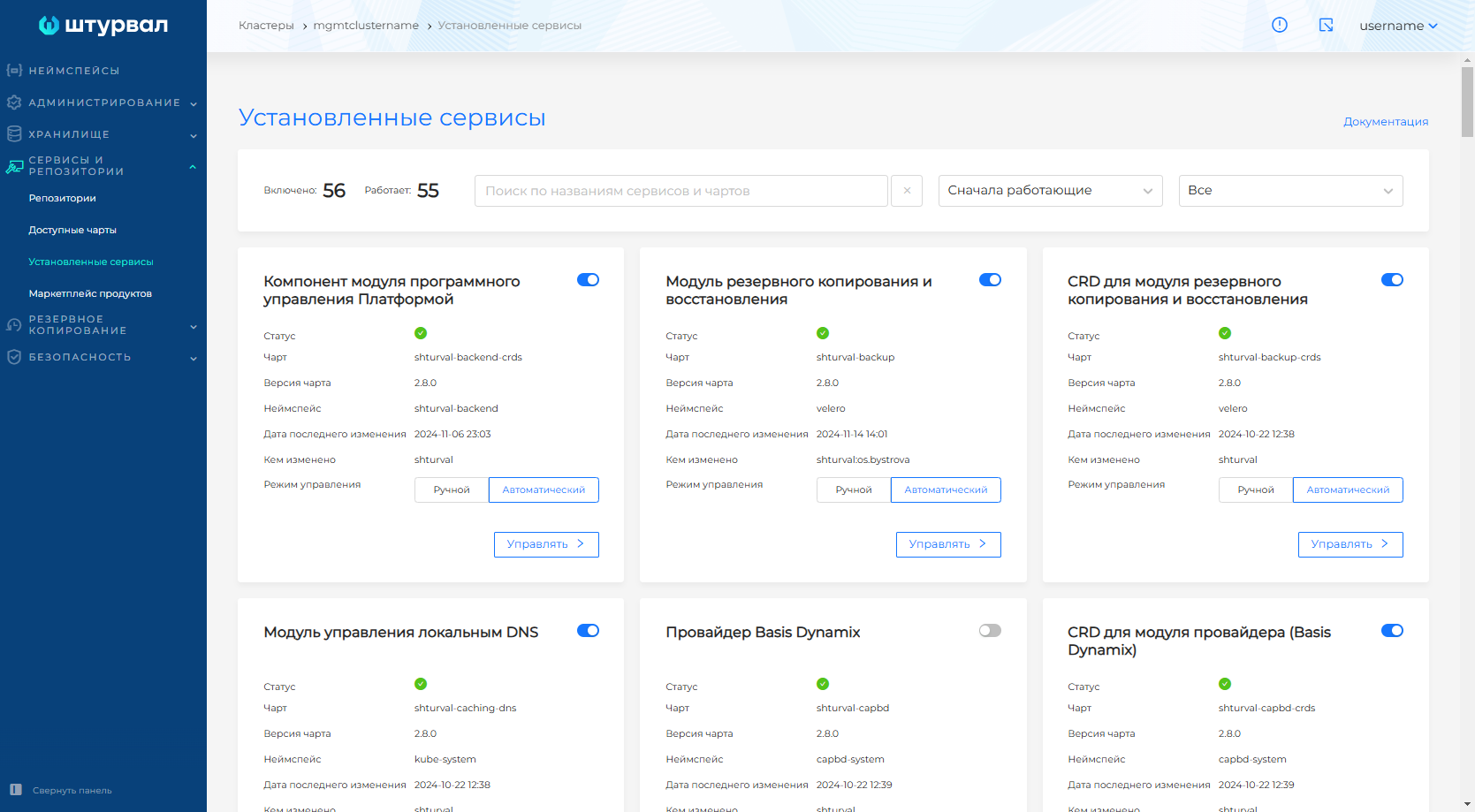Open the Namespaces sidebar icon
1475x812 pixels.
coord(14,70)
